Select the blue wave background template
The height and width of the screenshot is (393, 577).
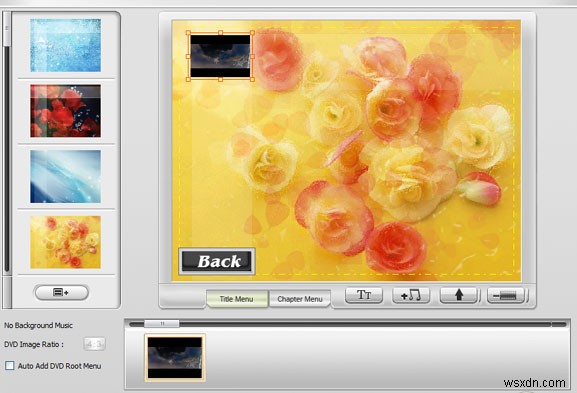[x=66, y=176]
